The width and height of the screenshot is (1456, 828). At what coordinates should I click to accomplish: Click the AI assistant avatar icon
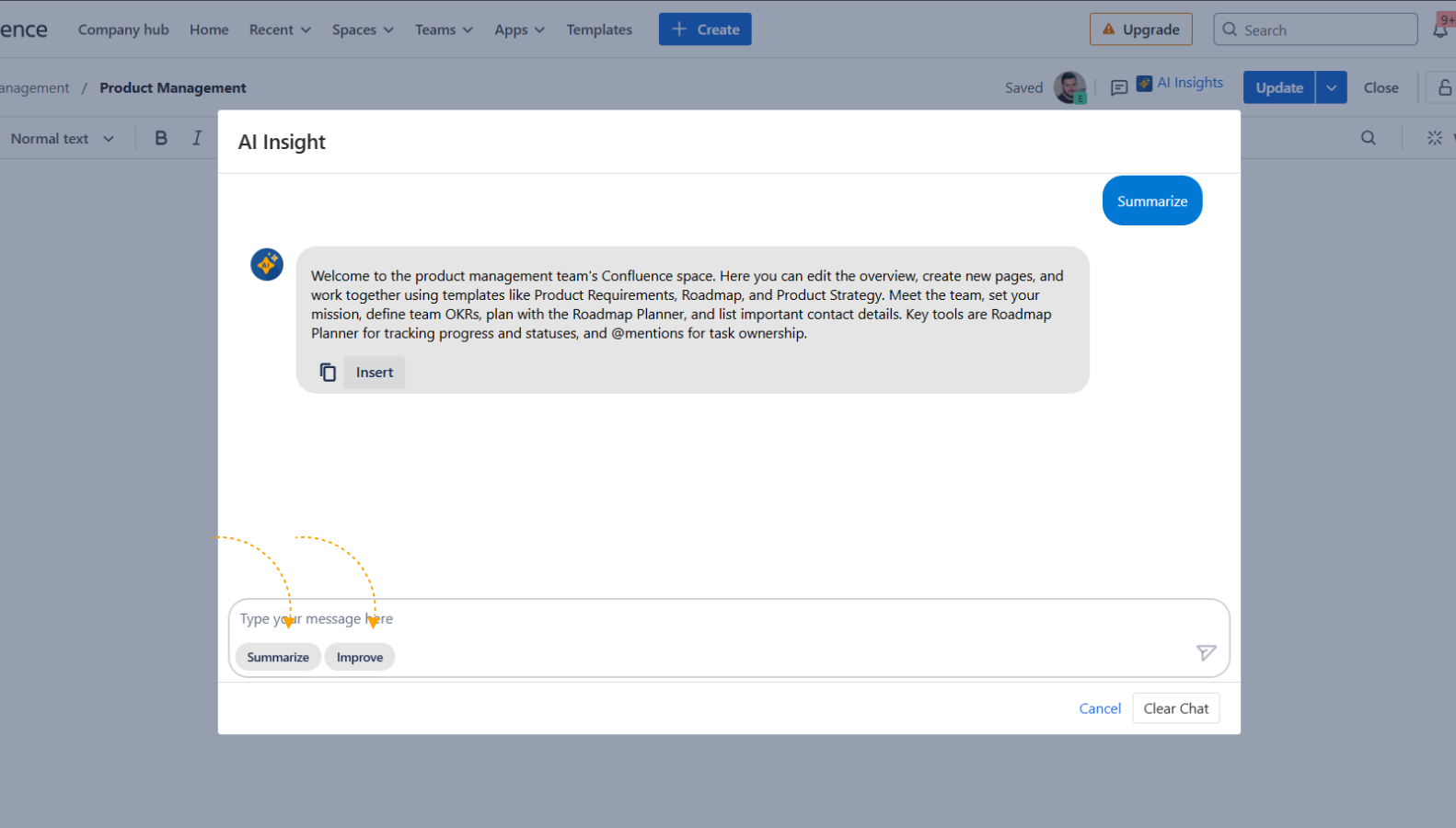(267, 265)
